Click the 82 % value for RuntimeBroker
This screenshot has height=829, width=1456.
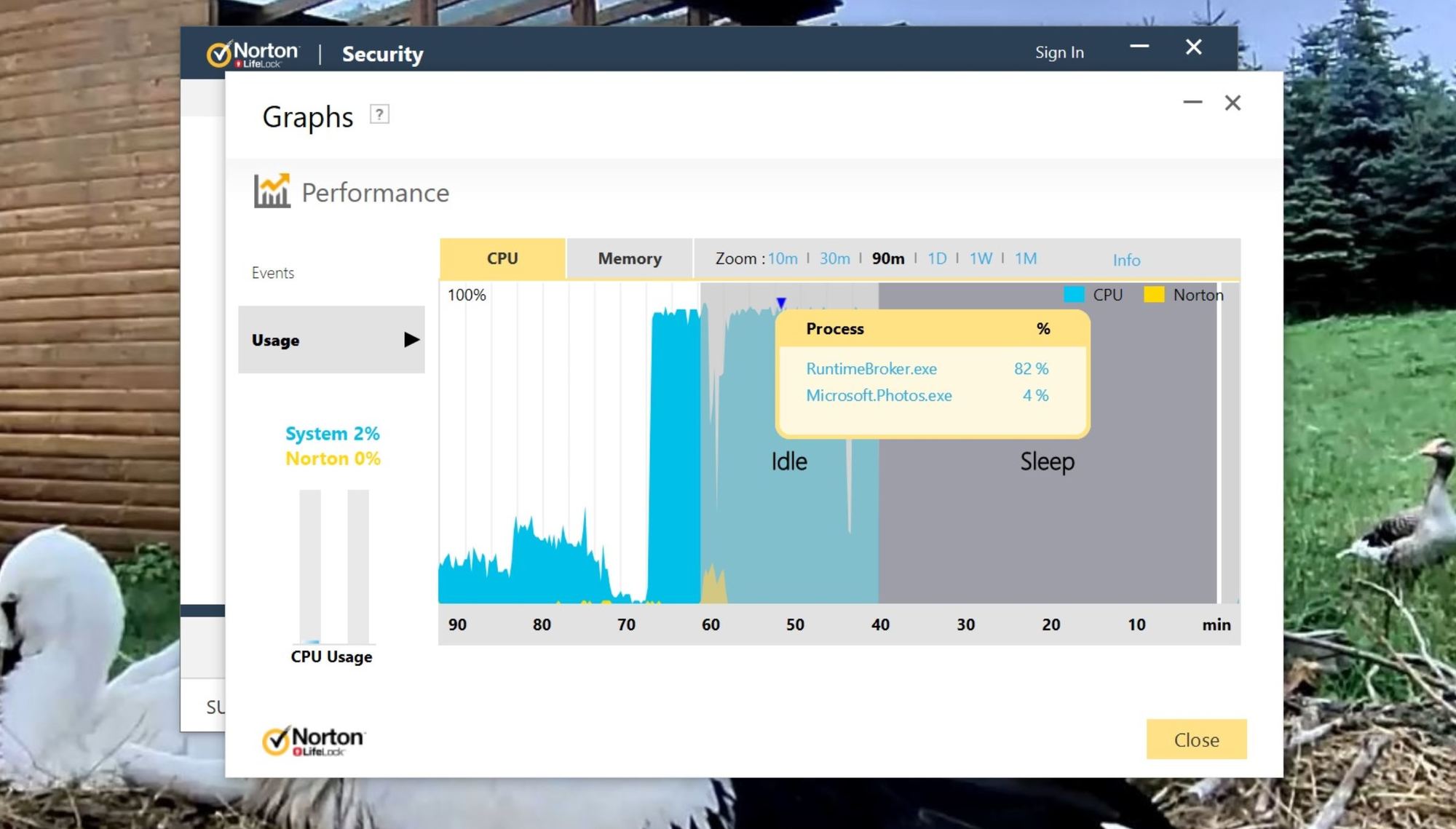(x=1031, y=369)
